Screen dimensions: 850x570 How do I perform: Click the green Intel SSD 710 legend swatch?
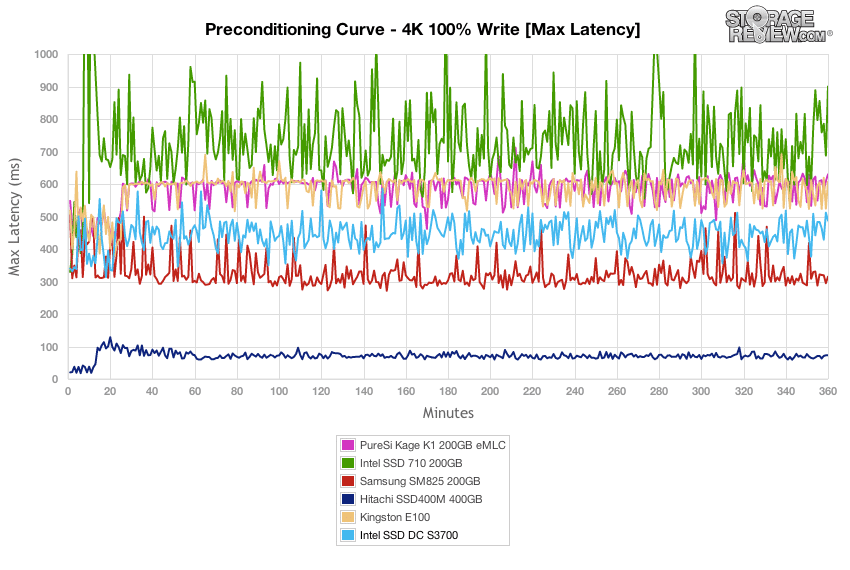pyautogui.click(x=347, y=463)
